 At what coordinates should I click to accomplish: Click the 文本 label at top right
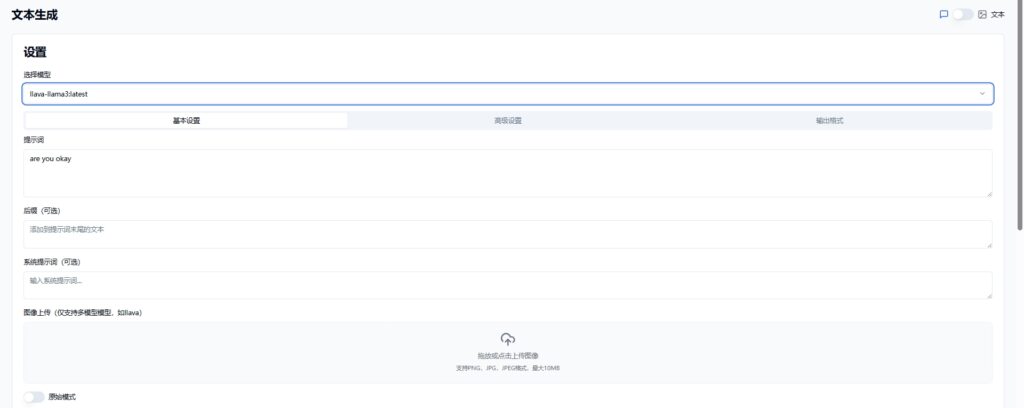998,15
